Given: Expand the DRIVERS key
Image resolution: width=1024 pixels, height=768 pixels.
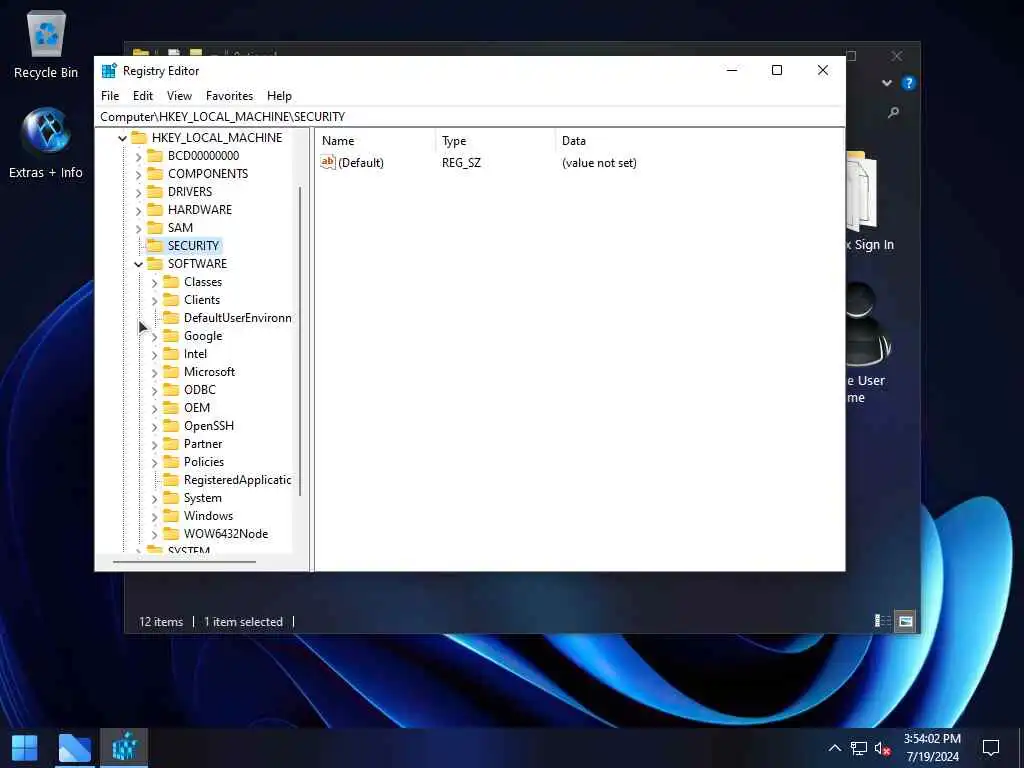Looking at the screenshot, I should [138, 193].
